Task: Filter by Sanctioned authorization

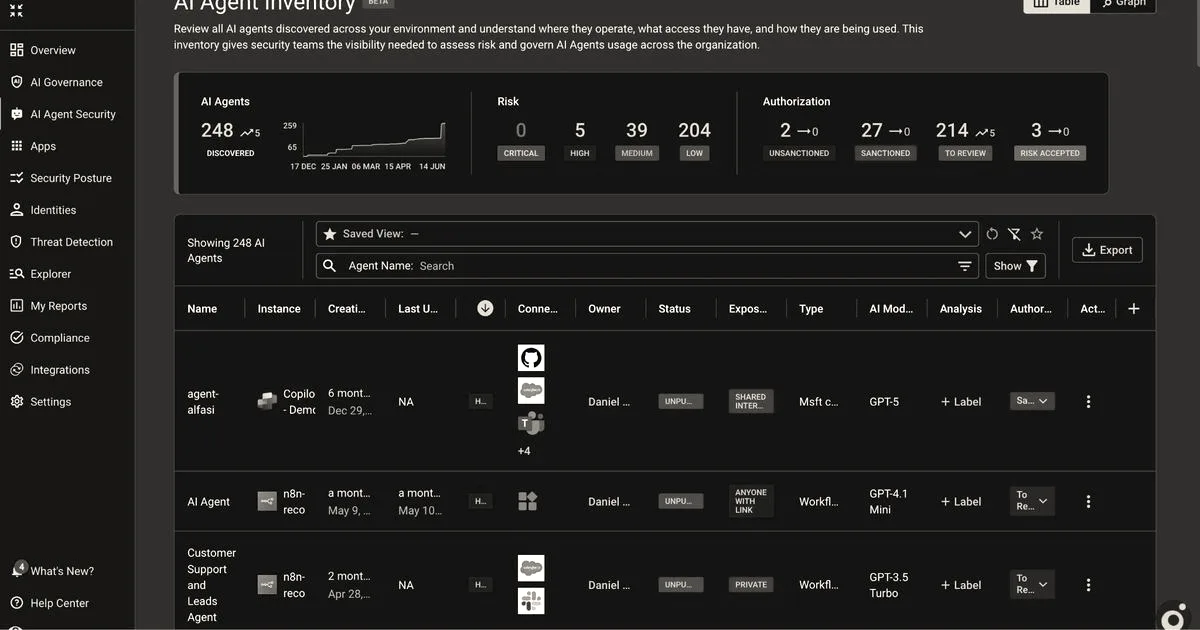Action: (x=885, y=153)
